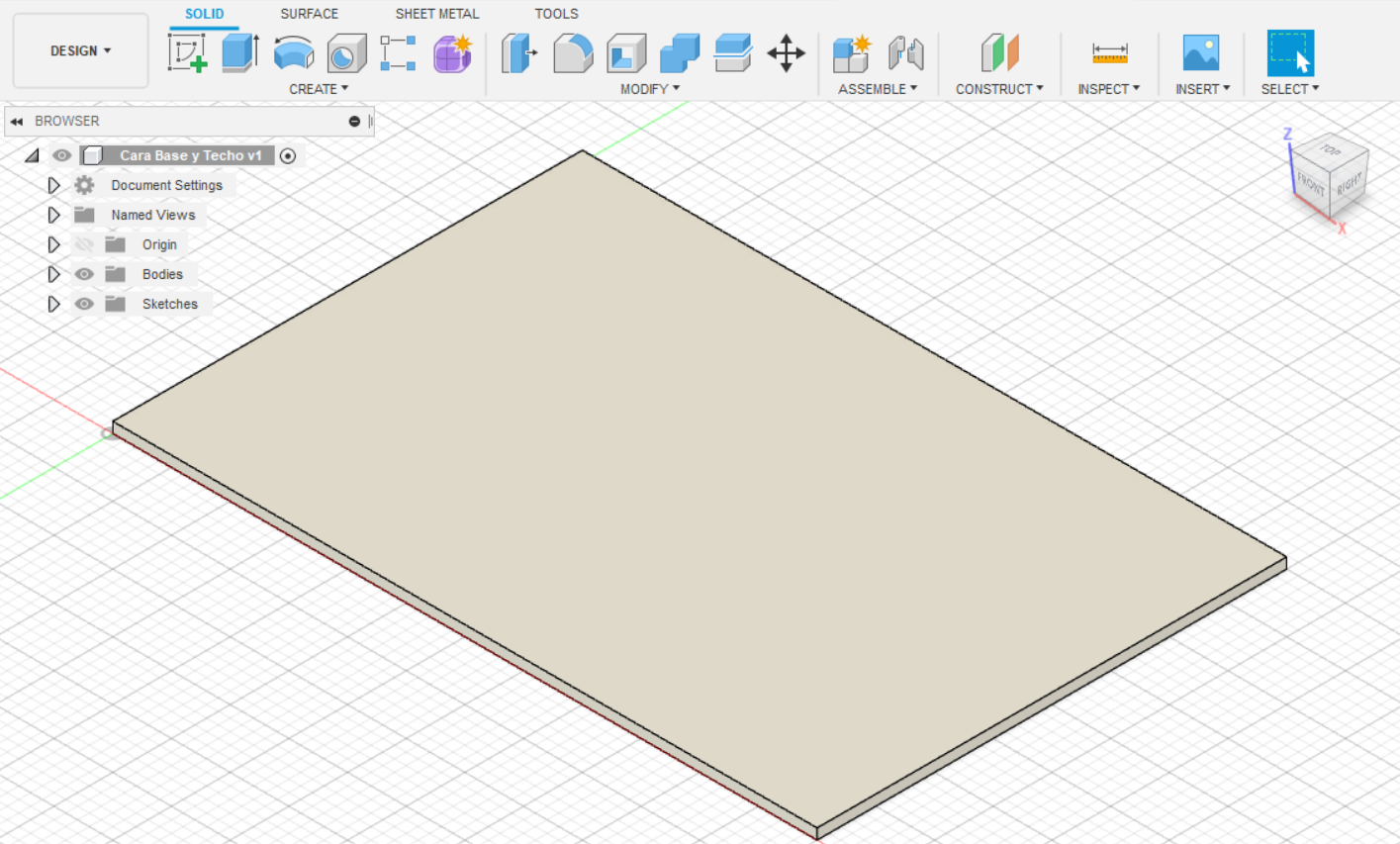Select the Bodies row label
The width and height of the screenshot is (1400, 844).
[x=162, y=274]
